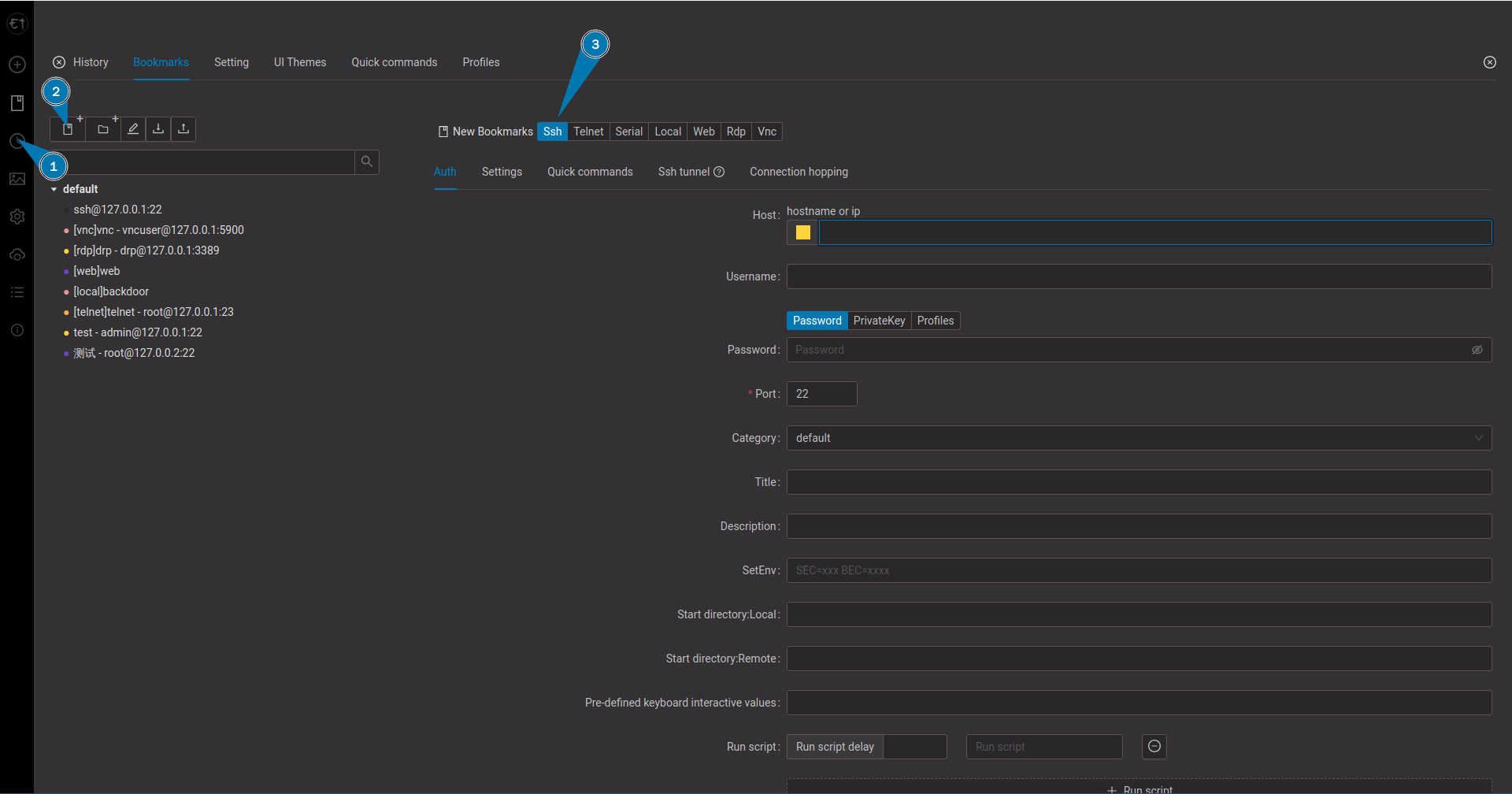This screenshot has width=1512, height=794.
Task: Open the top Profiles tab
Action: (481, 62)
